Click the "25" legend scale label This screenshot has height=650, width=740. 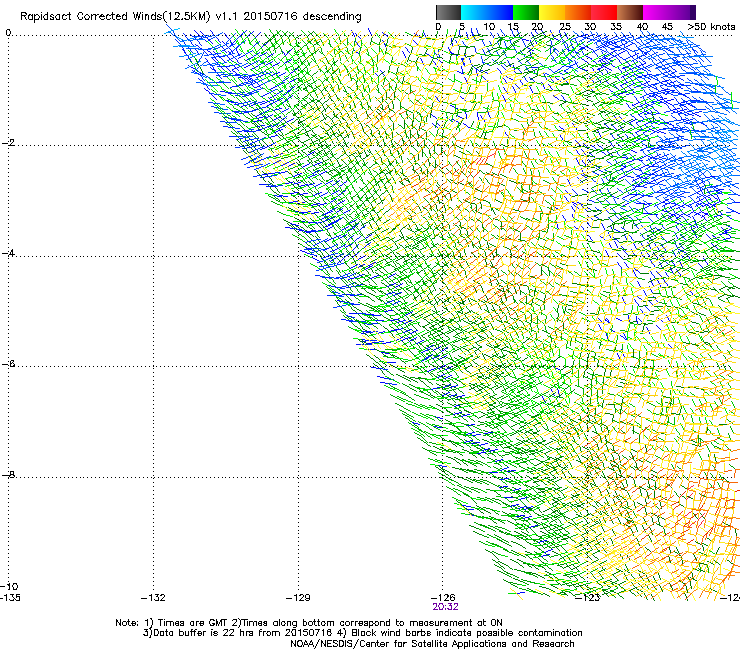564,27
